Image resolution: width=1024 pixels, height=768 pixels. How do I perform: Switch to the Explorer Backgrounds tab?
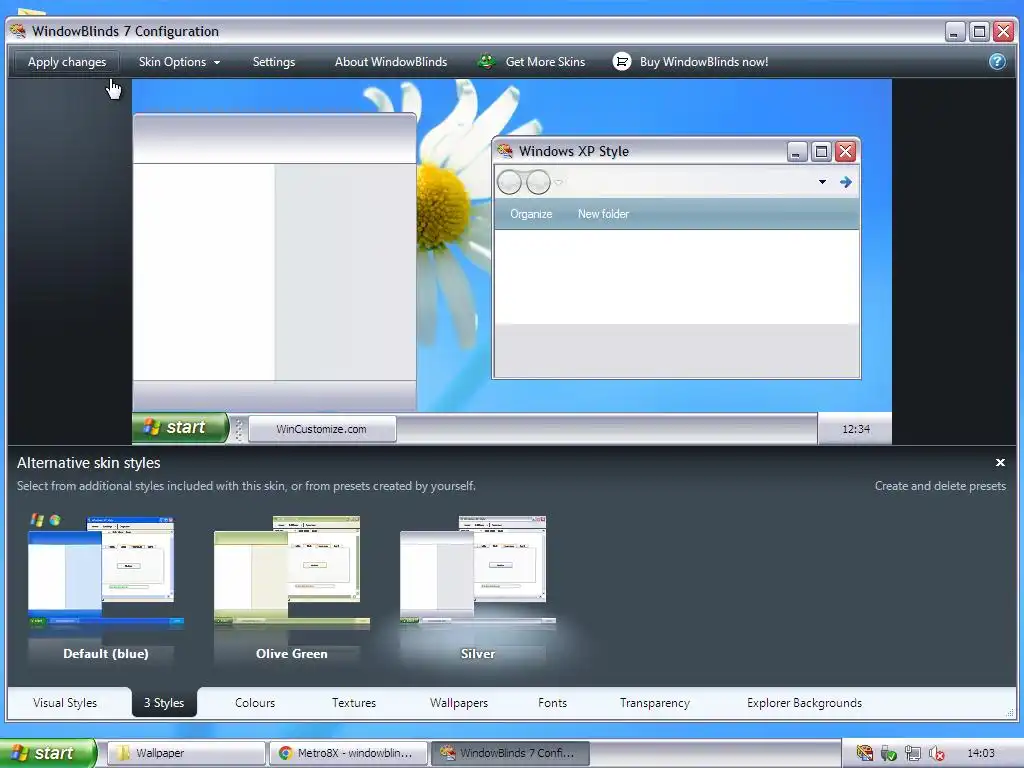[804, 703]
